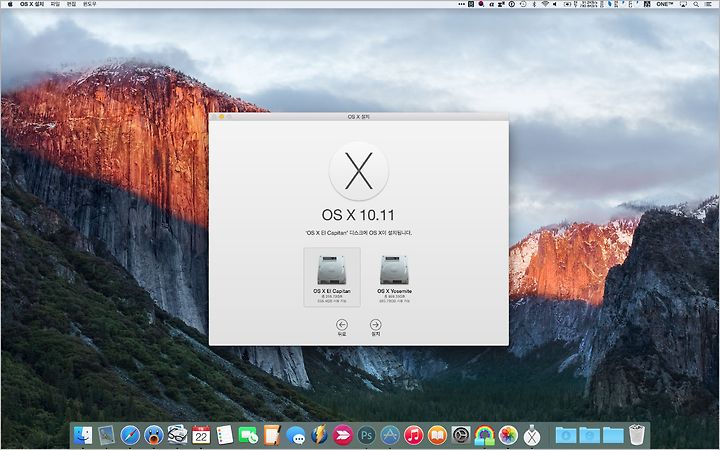The width and height of the screenshot is (720, 450).
Task: Open the rainbow app icon in Dock
Action: click(485, 435)
